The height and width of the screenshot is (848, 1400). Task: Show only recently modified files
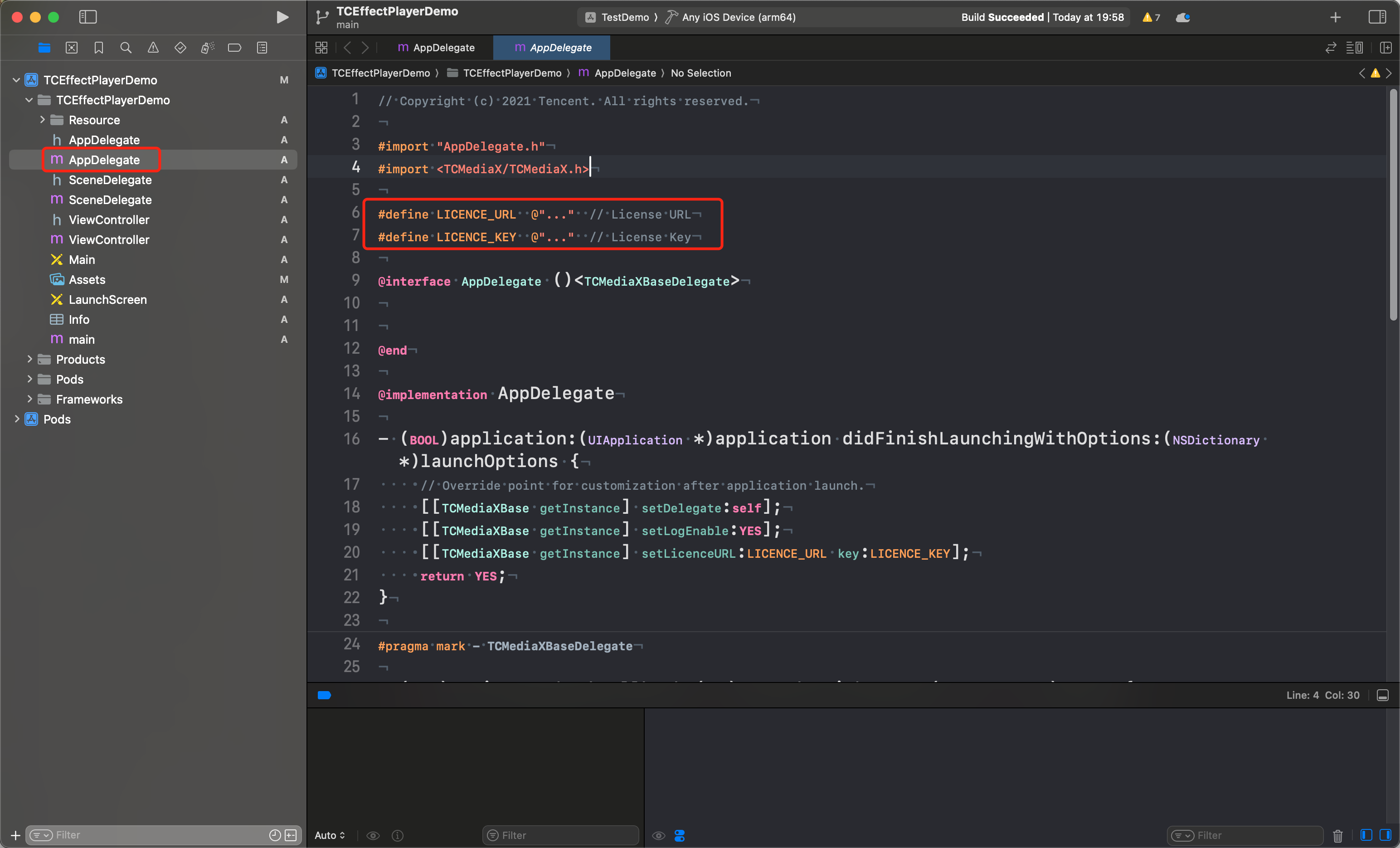[275, 835]
